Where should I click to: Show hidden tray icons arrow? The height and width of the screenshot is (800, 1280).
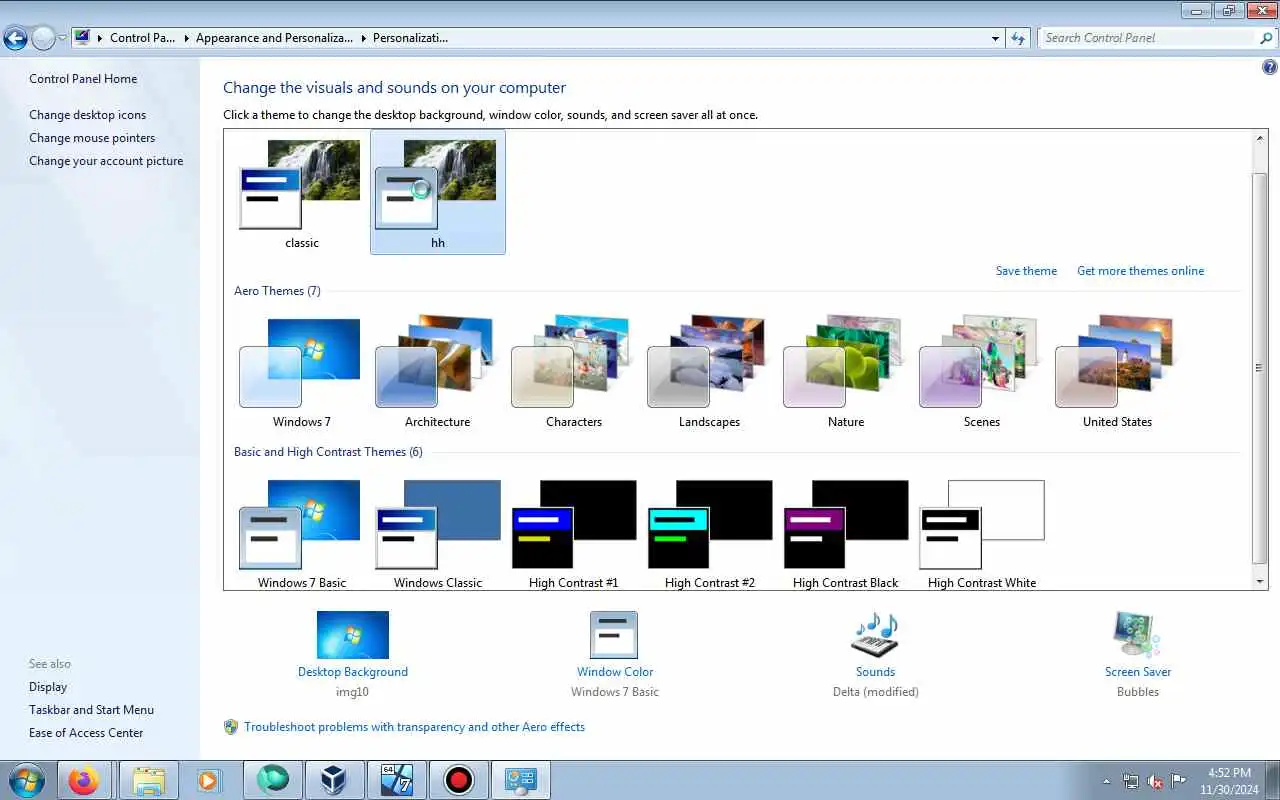pos(1106,781)
